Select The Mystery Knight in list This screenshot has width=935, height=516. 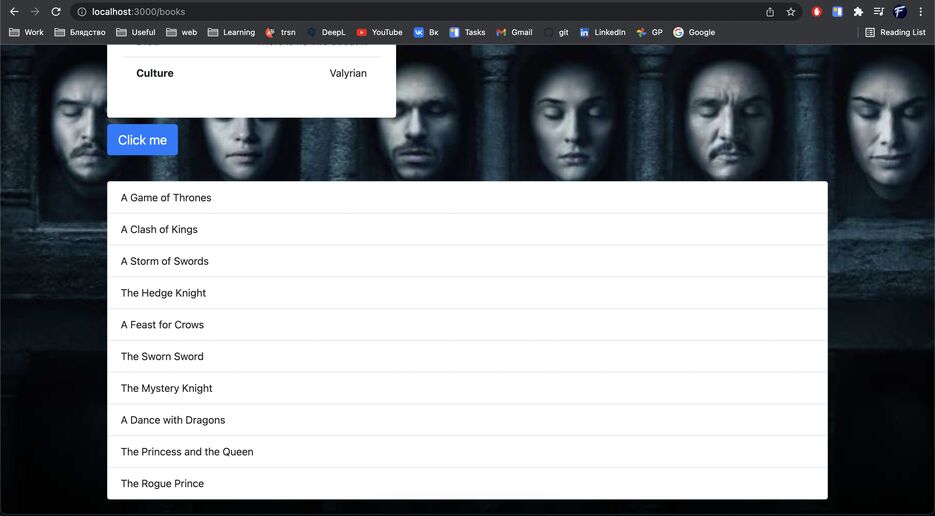coord(468,388)
